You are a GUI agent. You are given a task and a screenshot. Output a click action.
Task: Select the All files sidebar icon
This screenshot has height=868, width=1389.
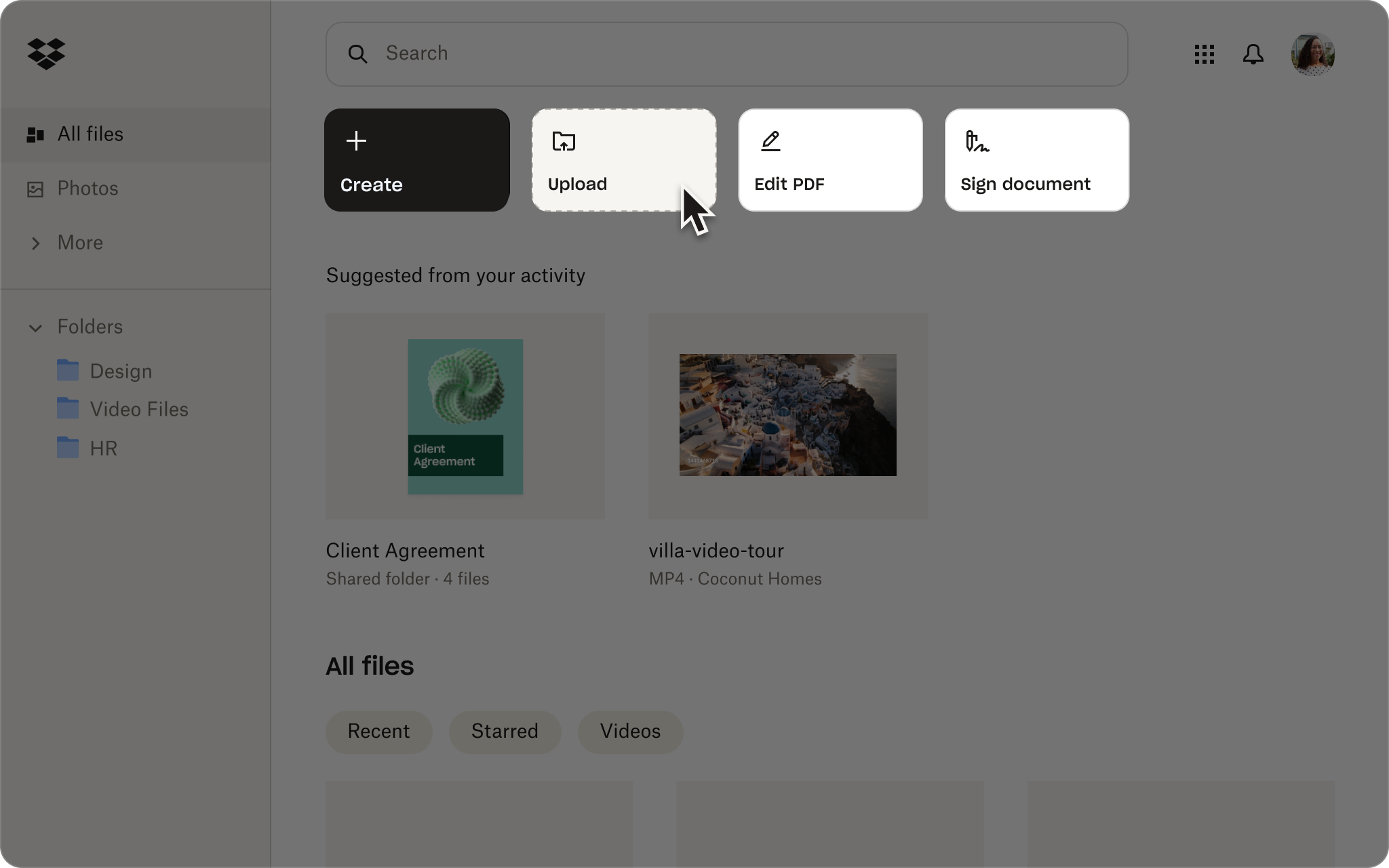[35, 134]
